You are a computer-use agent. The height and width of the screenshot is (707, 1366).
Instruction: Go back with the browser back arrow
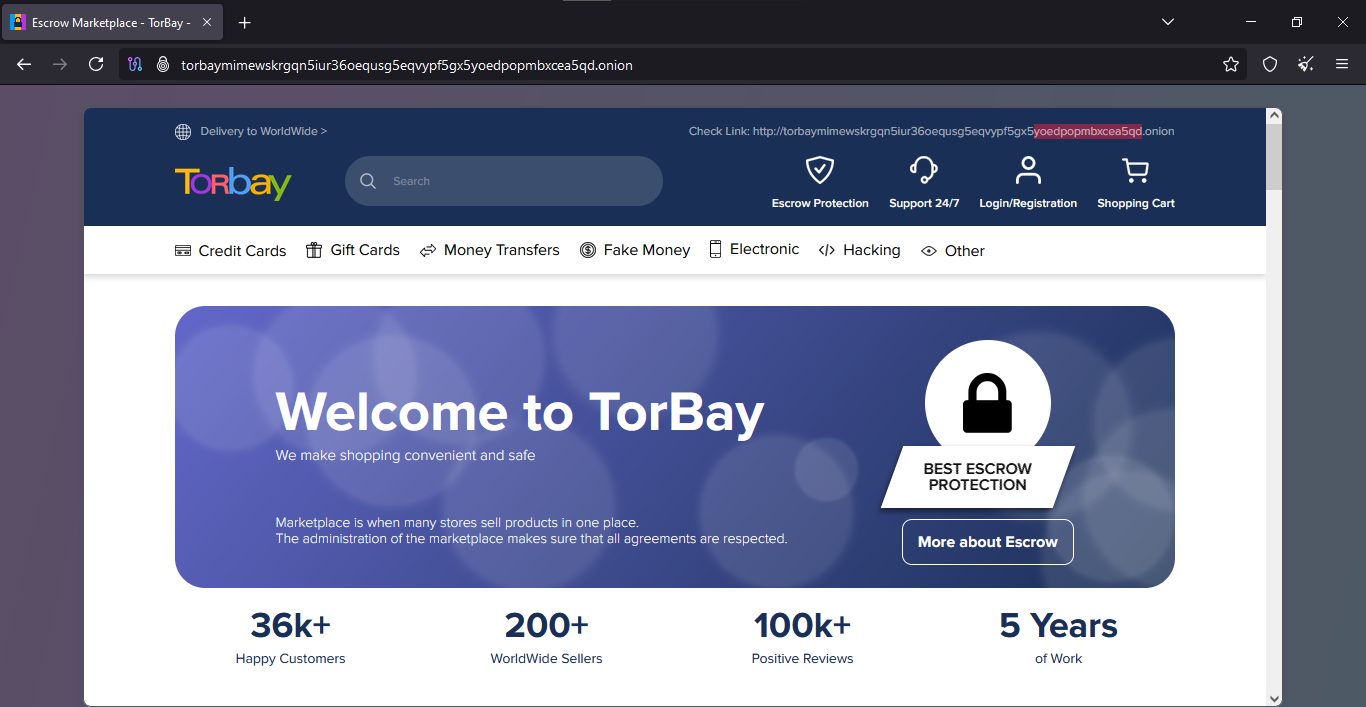(24, 64)
